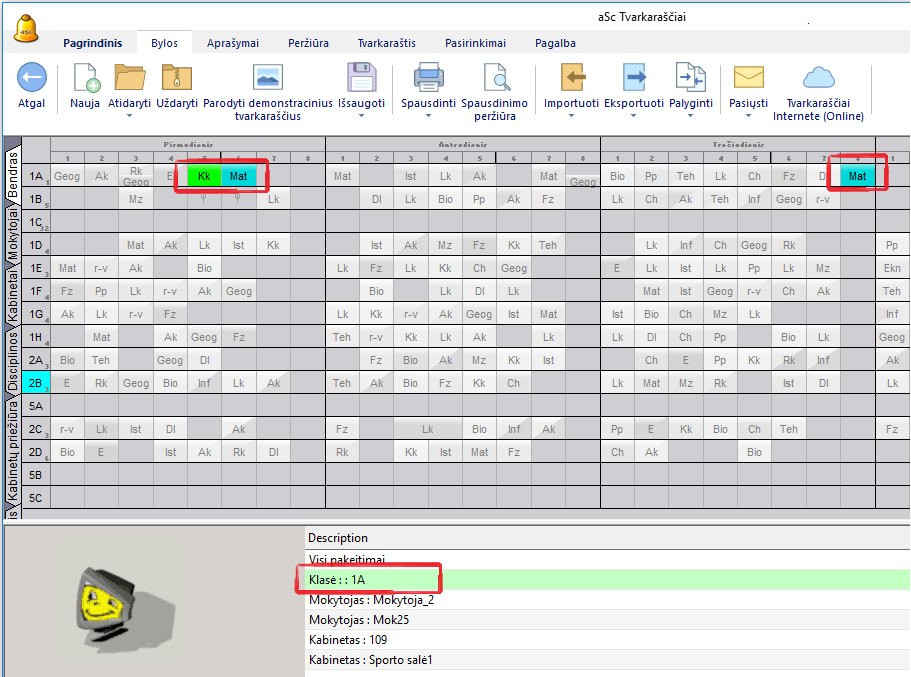Viewport: 911px width, 677px height.
Task: Expand the Spausdinti dropdown arrow
Action: pyautogui.click(x=428, y=116)
